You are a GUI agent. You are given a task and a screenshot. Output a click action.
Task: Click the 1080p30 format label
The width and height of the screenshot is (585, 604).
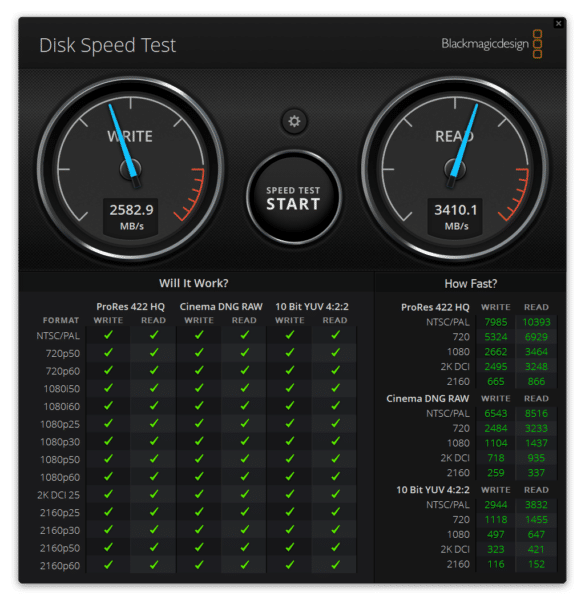coord(60,442)
